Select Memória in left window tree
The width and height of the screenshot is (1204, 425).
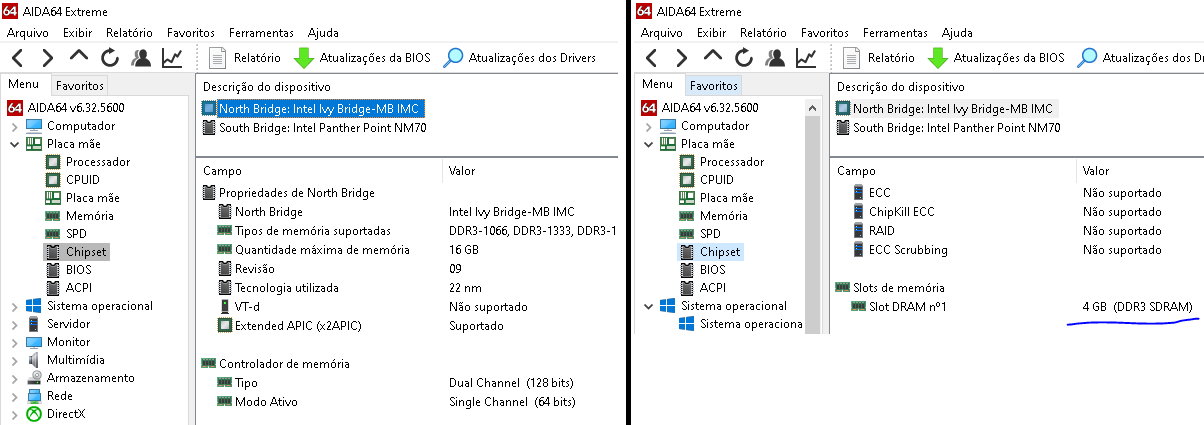(x=90, y=216)
